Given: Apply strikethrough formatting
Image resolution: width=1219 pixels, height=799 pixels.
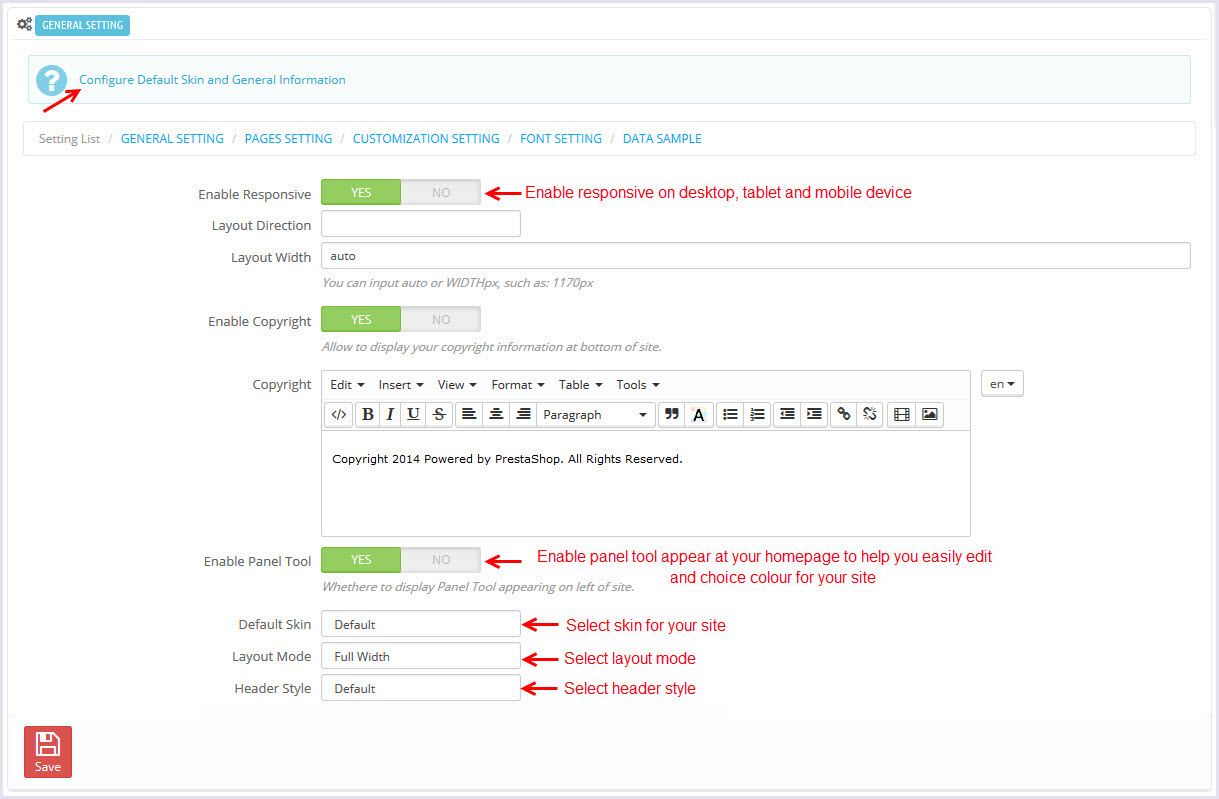Looking at the screenshot, I should (439, 415).
